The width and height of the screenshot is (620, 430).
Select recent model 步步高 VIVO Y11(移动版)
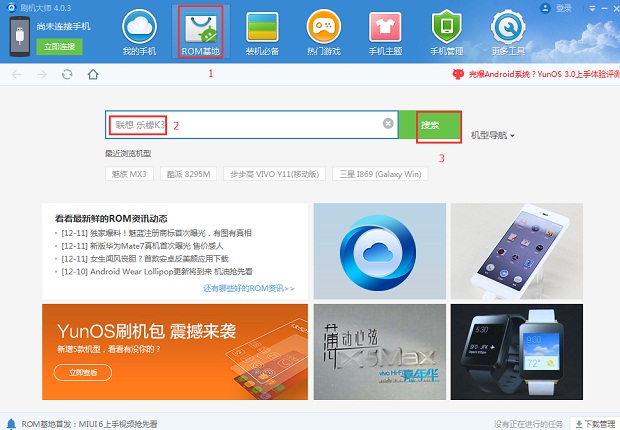(x=274, y=174)
